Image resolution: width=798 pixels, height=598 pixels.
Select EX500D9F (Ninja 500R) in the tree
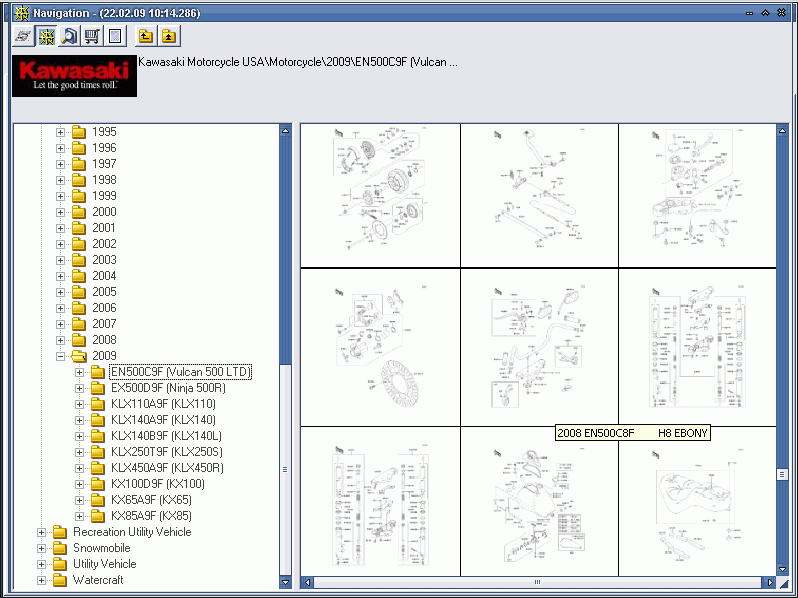[168, 388]
